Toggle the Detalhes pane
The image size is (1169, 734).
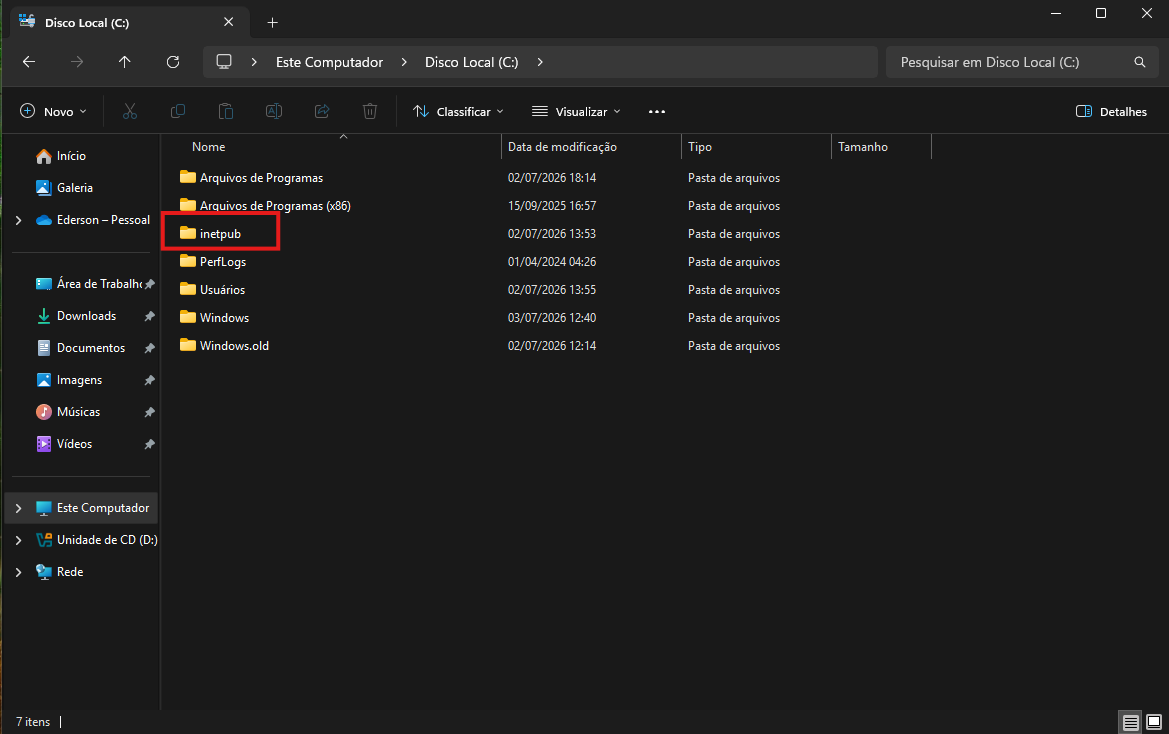(1111, 112)
